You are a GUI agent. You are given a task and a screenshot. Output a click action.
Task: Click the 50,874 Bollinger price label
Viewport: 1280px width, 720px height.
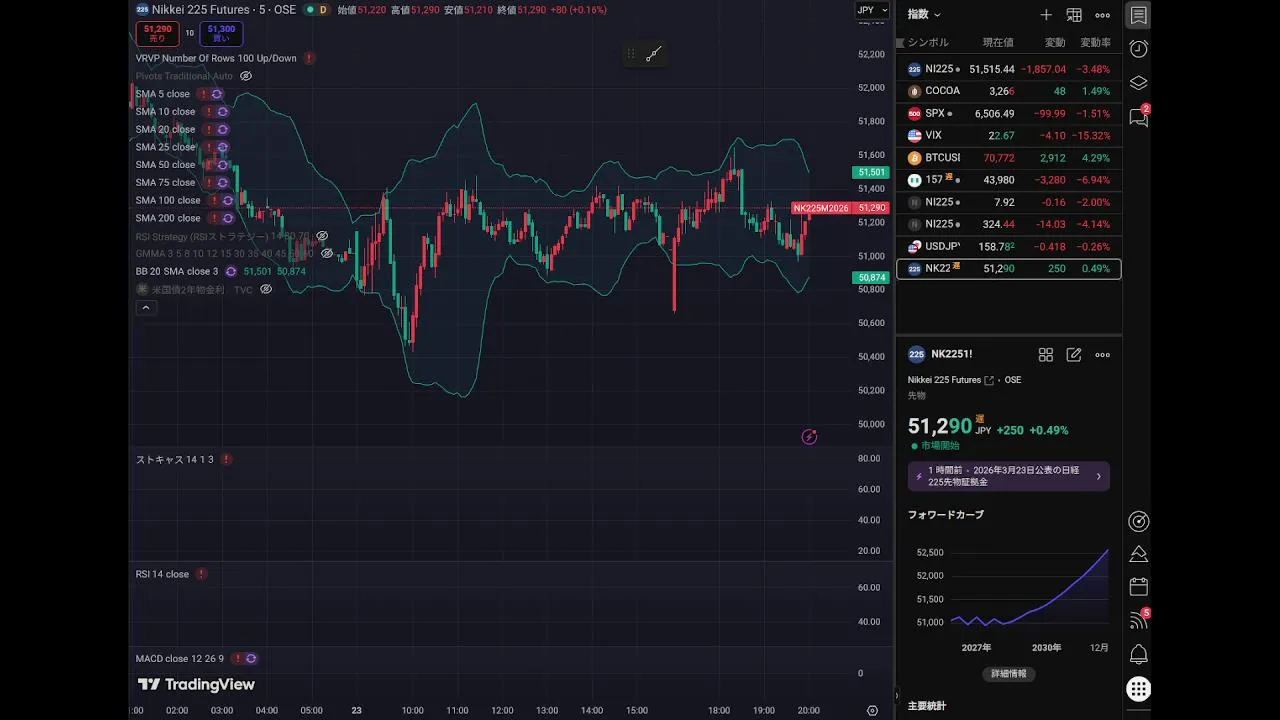[x=870, y=278]
